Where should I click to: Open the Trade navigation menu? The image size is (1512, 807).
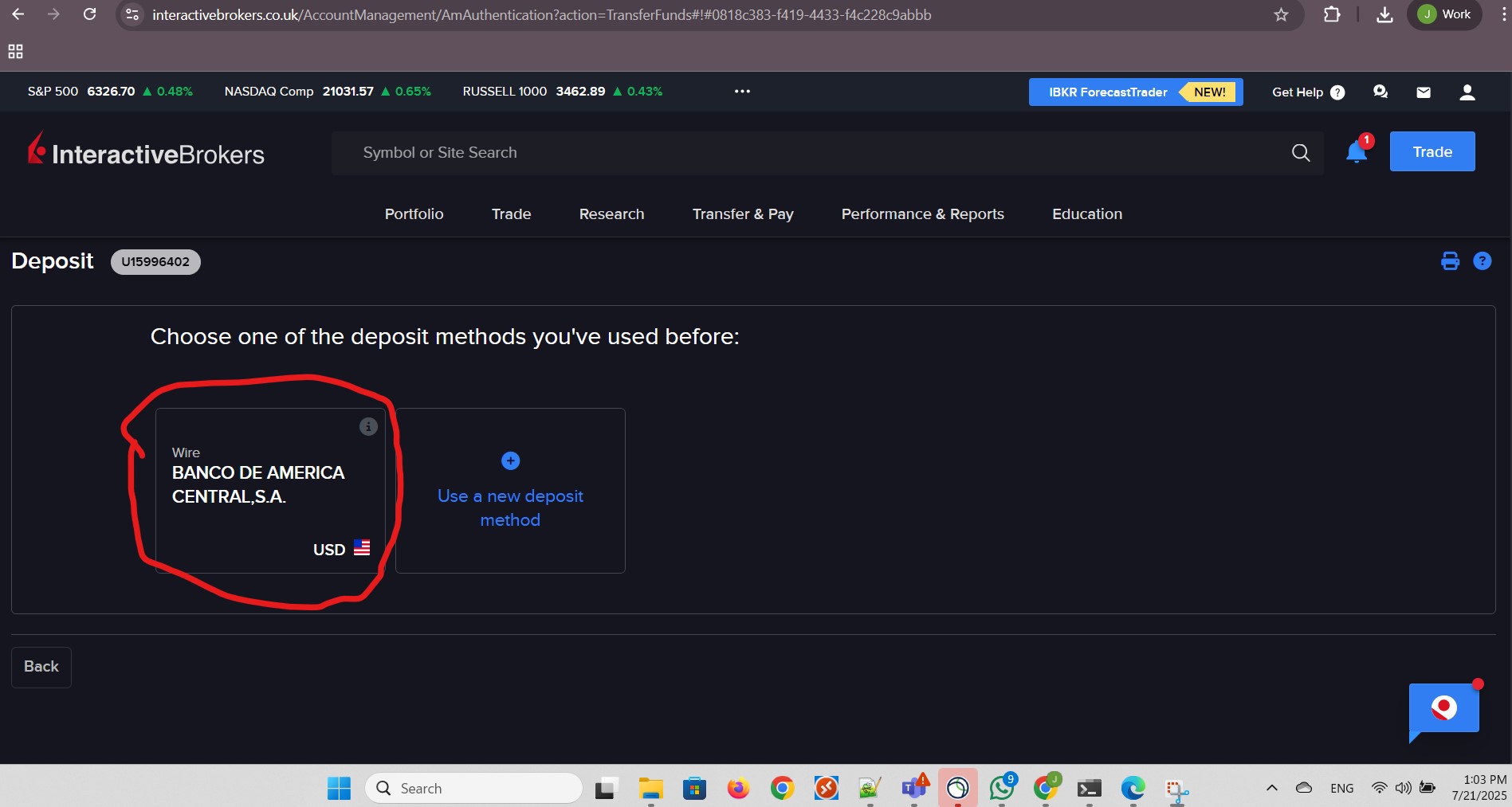[x=511, y=214]
